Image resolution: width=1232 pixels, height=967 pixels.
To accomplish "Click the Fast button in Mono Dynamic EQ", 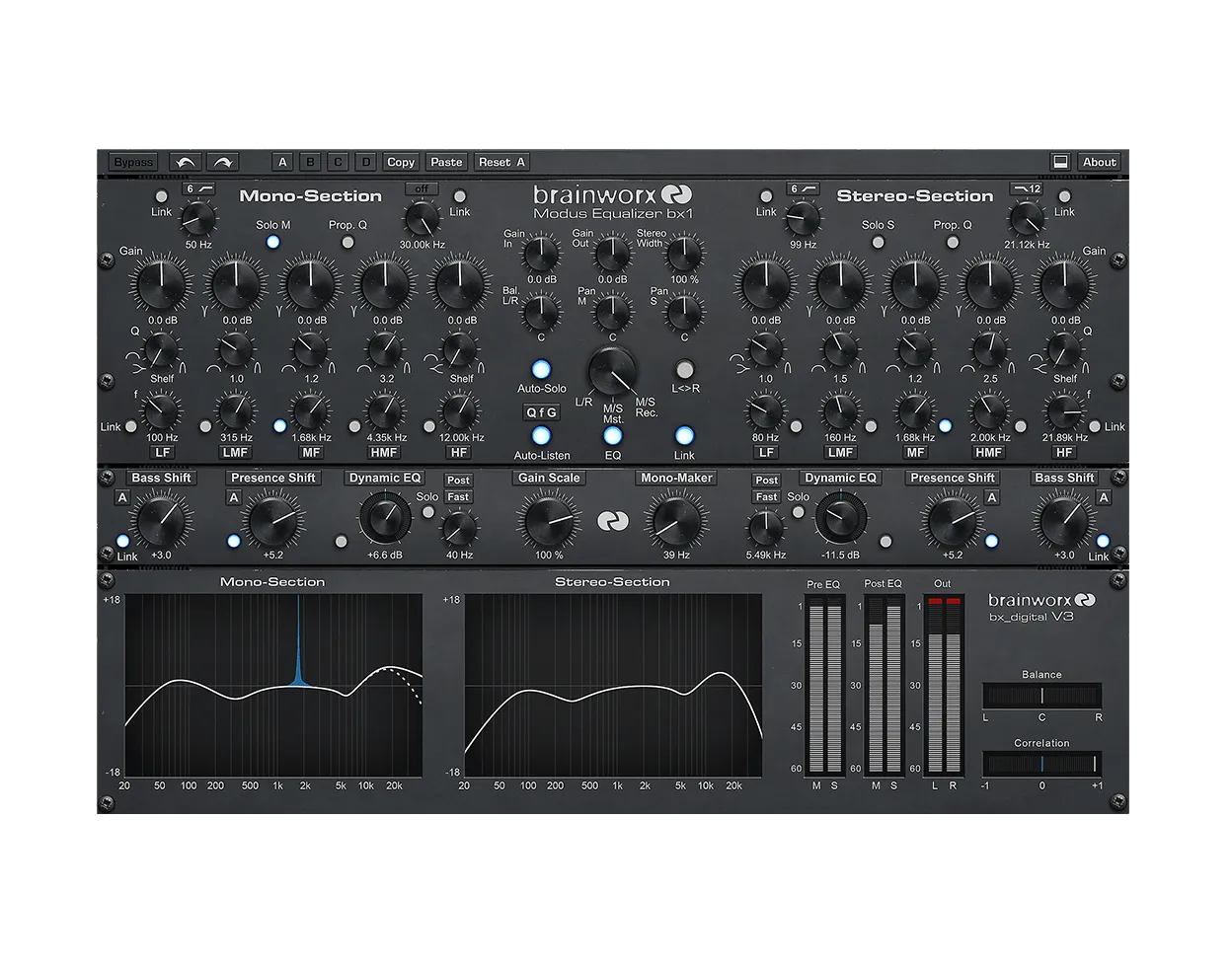I will (x=458, y=497).
